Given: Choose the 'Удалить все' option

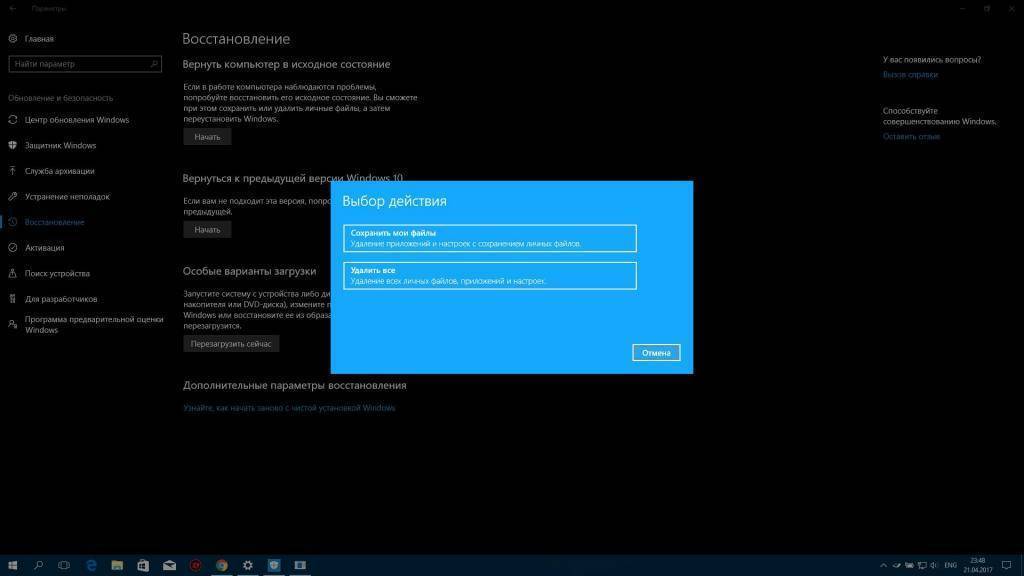Looking at the screenshot, I should click(x=490, y=275).
